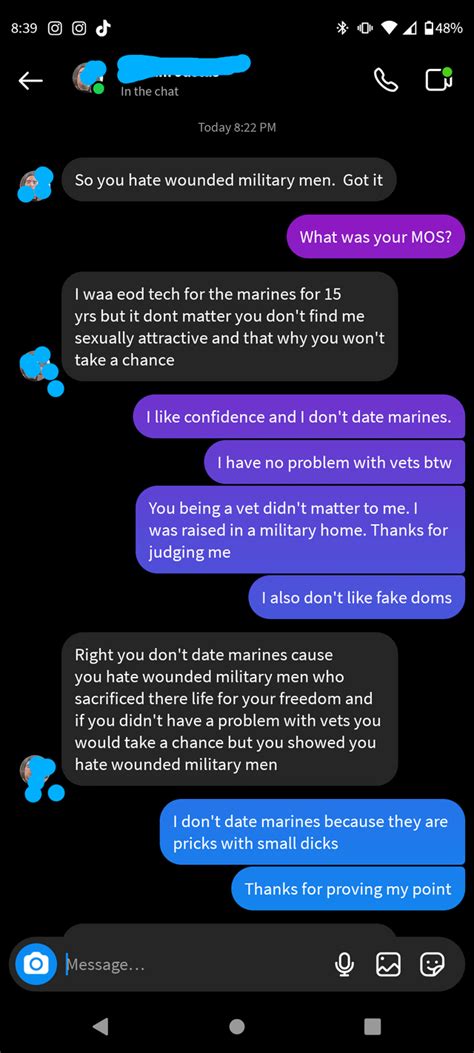Viewport: 474px width, 1053px height.
Task: Tap the "I have no problem with vets btw" bubble
Action: pos(334,462)
